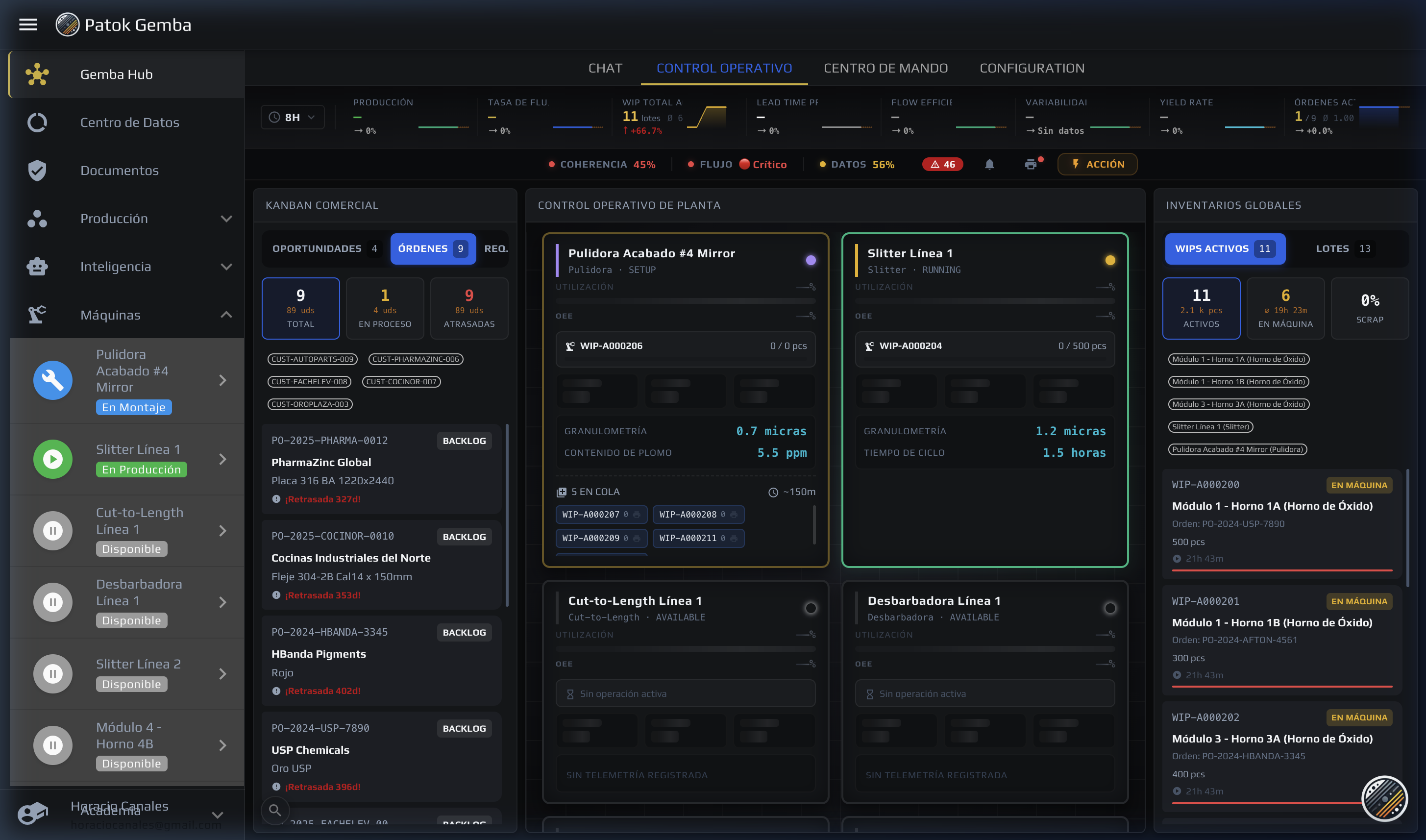Click the printer icon in status bar
Viewport: 1426px width, 840px height.
[x=1031, y=164]
